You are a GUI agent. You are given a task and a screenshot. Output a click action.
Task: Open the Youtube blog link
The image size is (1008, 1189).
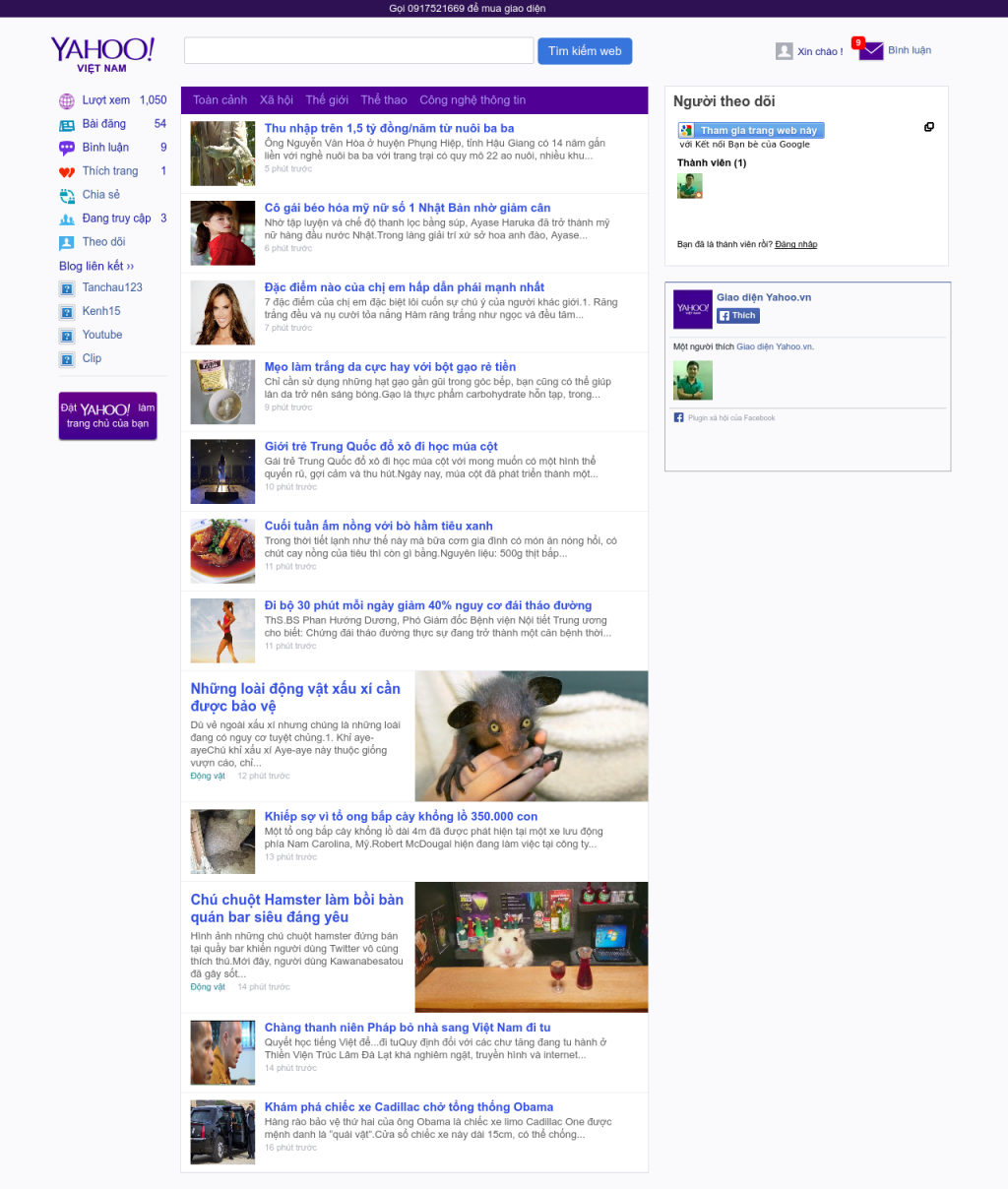pyautogui.click(x=100, y=335)
